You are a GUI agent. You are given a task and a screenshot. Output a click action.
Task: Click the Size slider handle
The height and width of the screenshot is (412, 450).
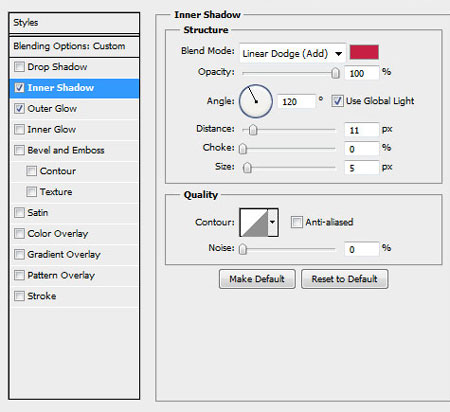[247, 168]
